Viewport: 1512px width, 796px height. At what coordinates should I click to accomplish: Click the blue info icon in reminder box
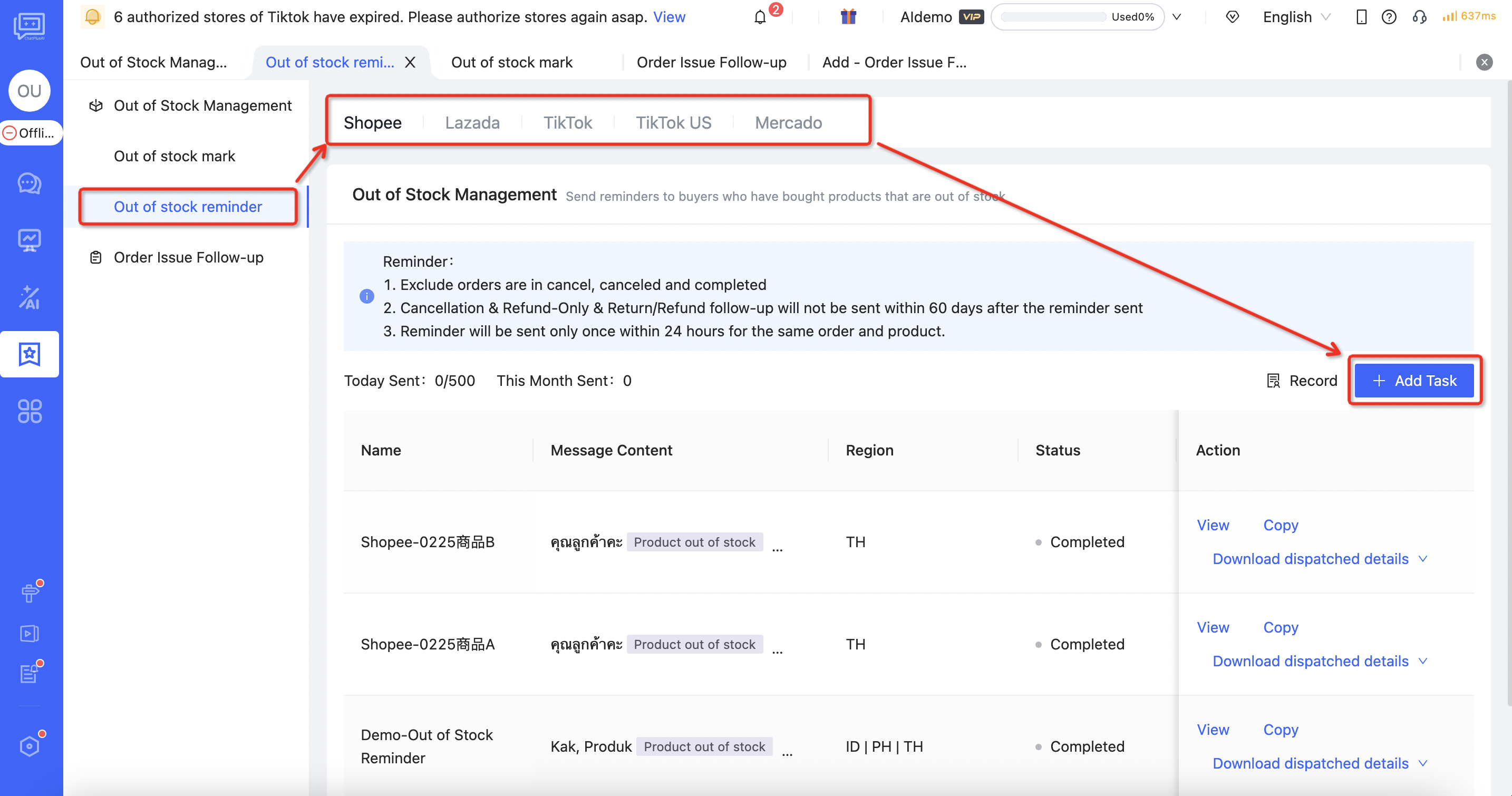click(366, 296)
